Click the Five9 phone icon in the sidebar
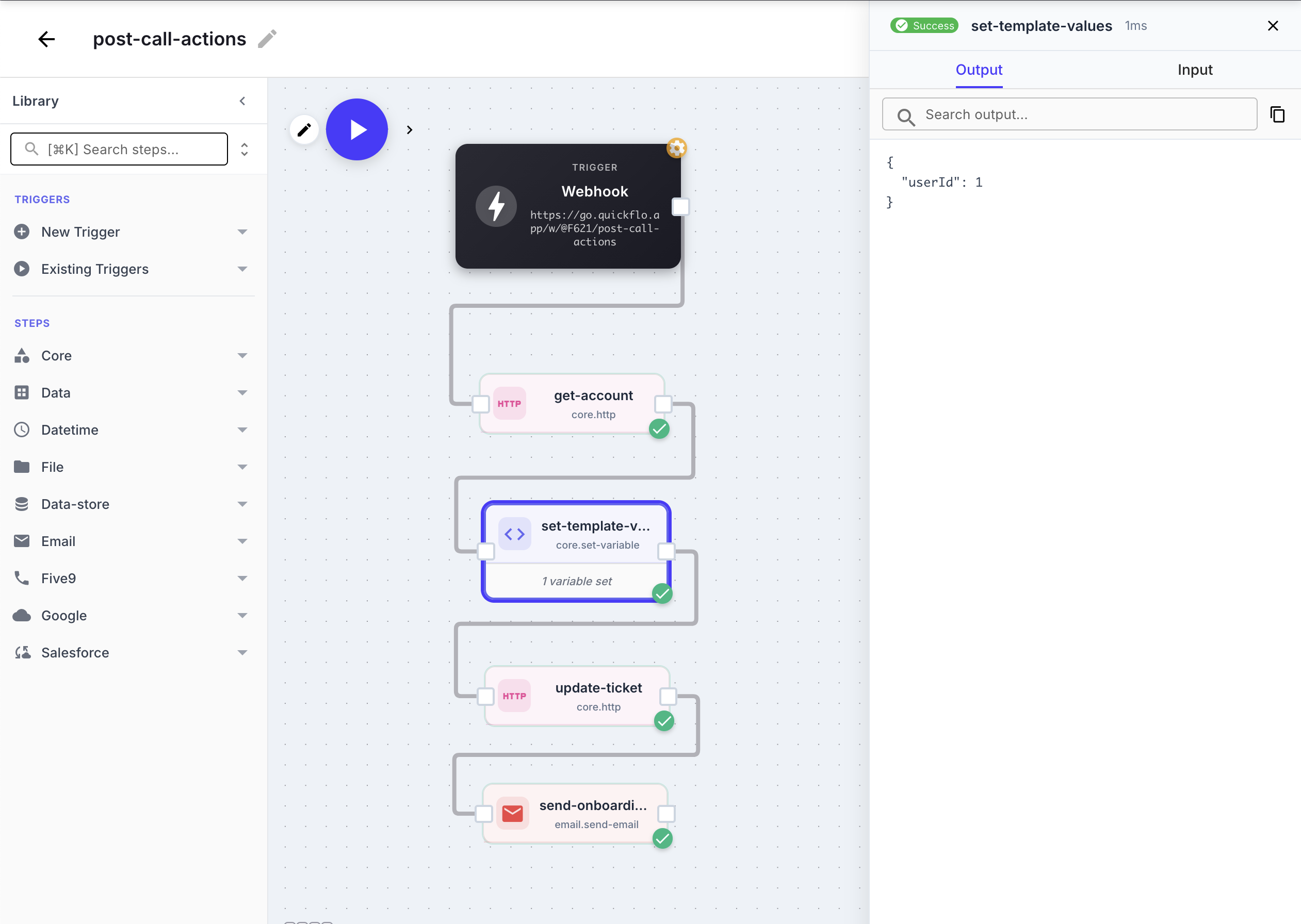This screenshot has height=924, width=1301. pyautogui.click(x=22, y=578)
